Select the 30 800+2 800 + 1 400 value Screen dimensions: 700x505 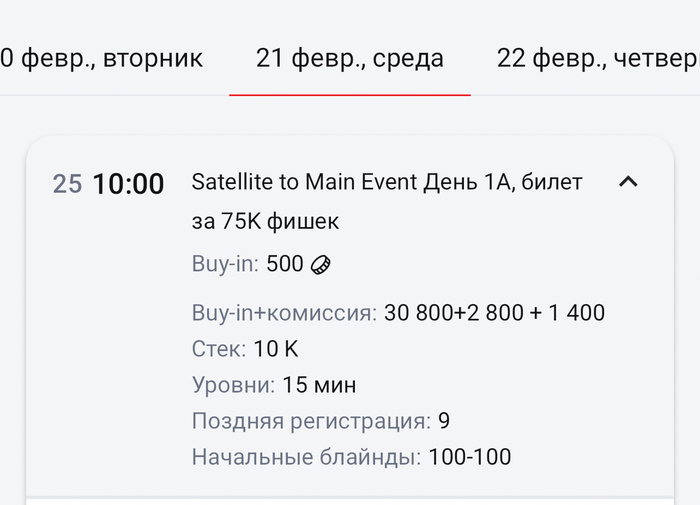(494, 313)
